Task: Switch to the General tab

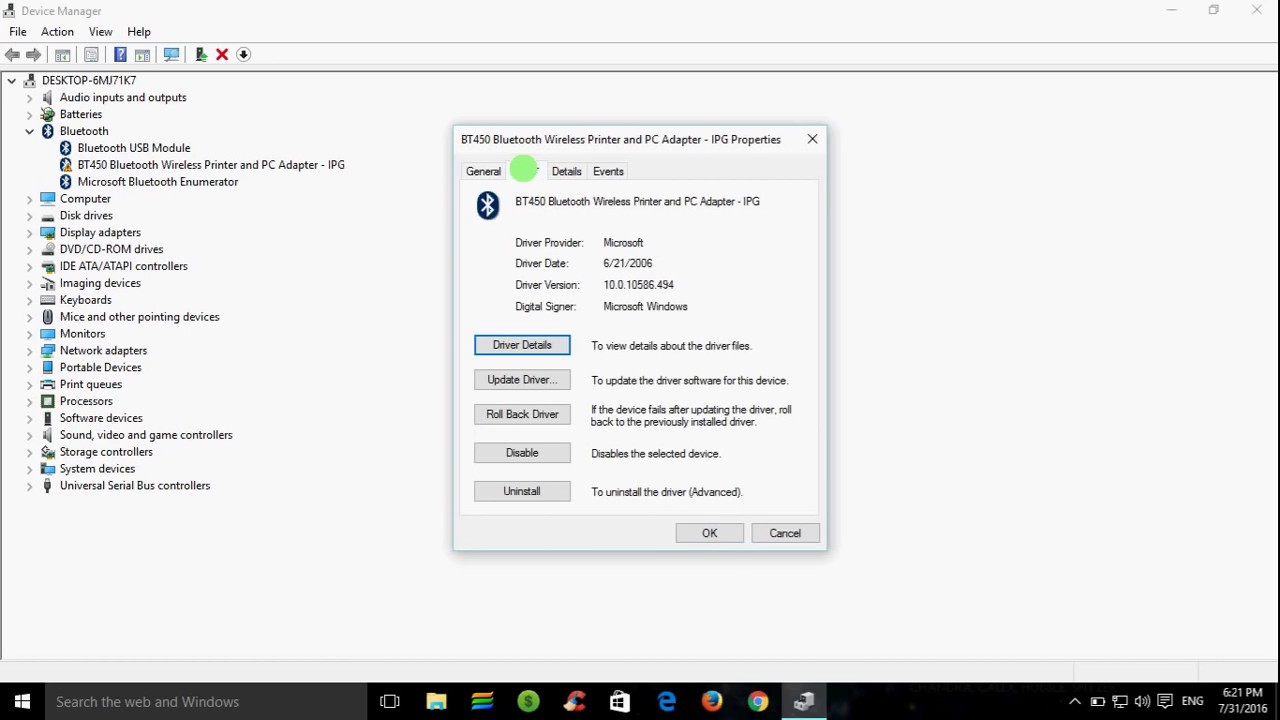Action: pos(483,171)
